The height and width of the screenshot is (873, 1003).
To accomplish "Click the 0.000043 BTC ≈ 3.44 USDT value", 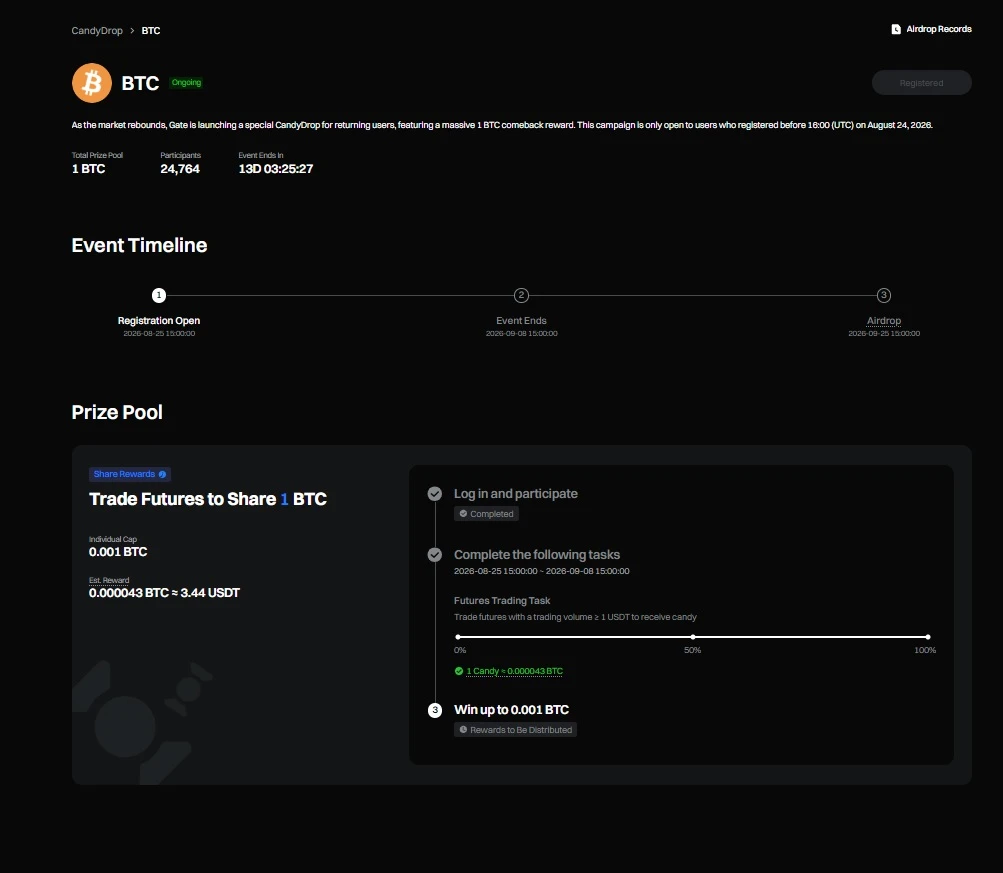I will (x=164, y=593).
